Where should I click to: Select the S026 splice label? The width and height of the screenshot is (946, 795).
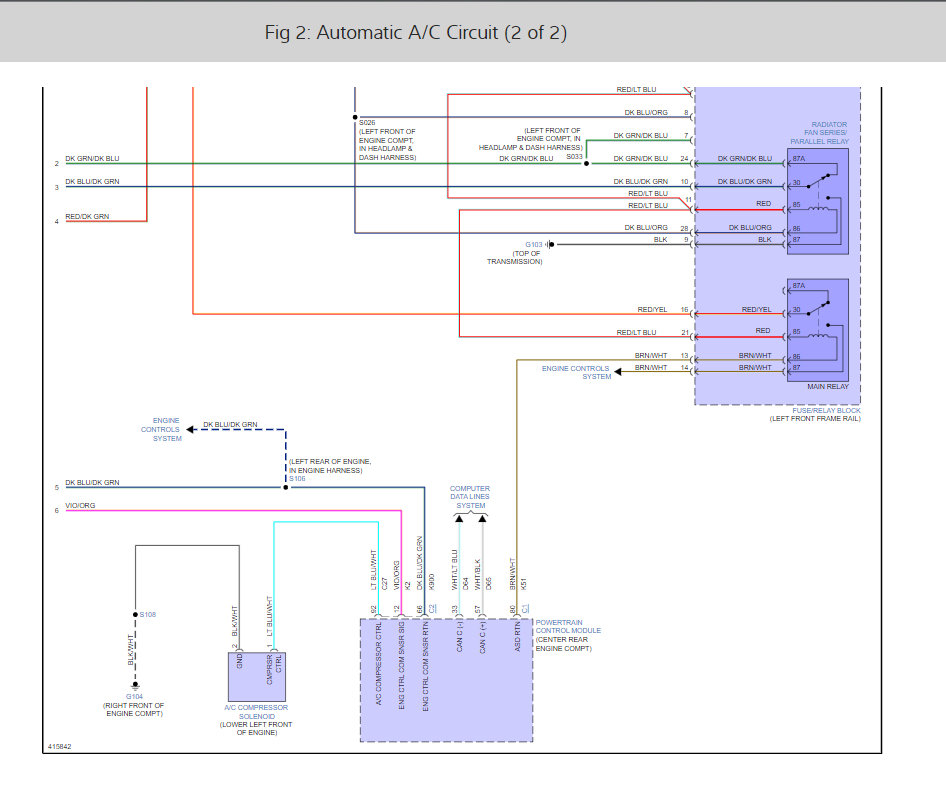tap(367, 122)
